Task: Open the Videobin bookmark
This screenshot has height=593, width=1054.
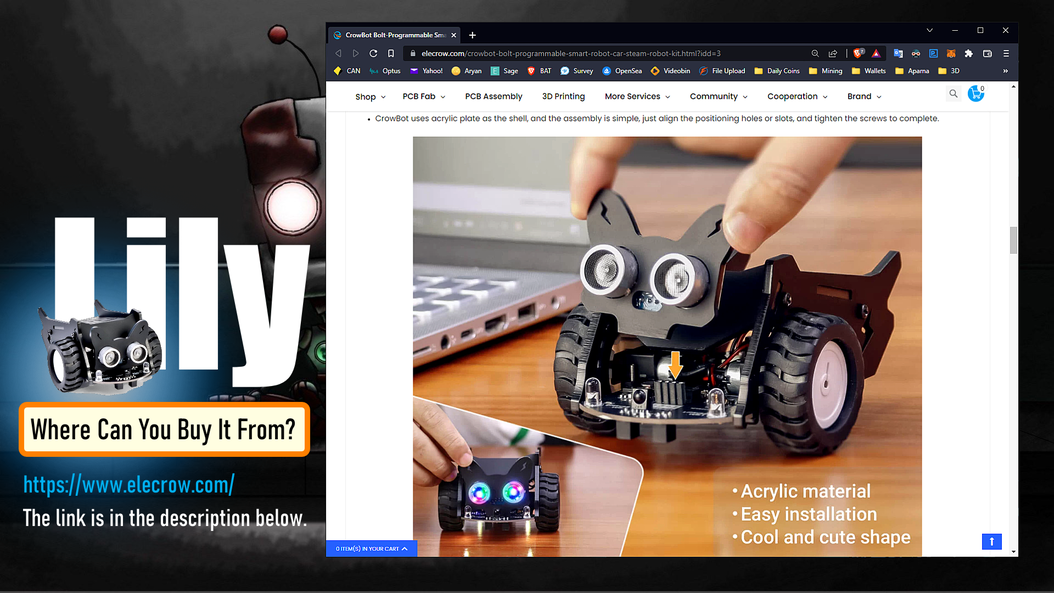Action: point(670,71)
